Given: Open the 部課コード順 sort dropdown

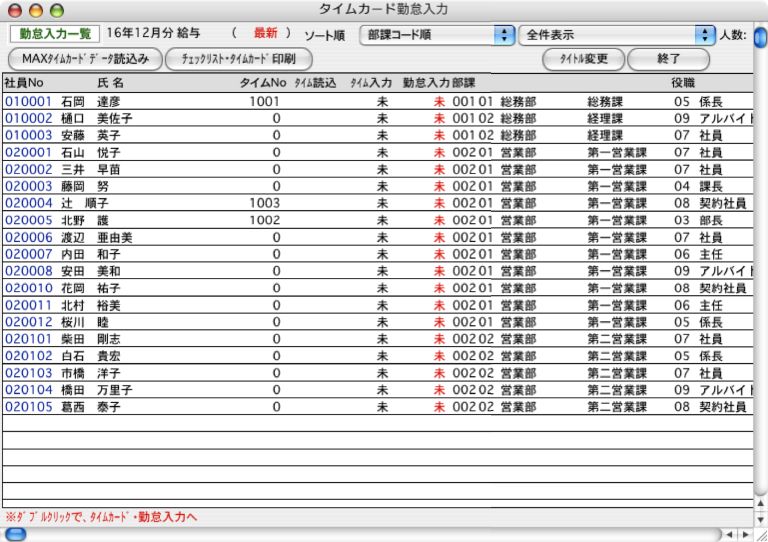Looking at the screenshot, I should [x=436, y=35].
